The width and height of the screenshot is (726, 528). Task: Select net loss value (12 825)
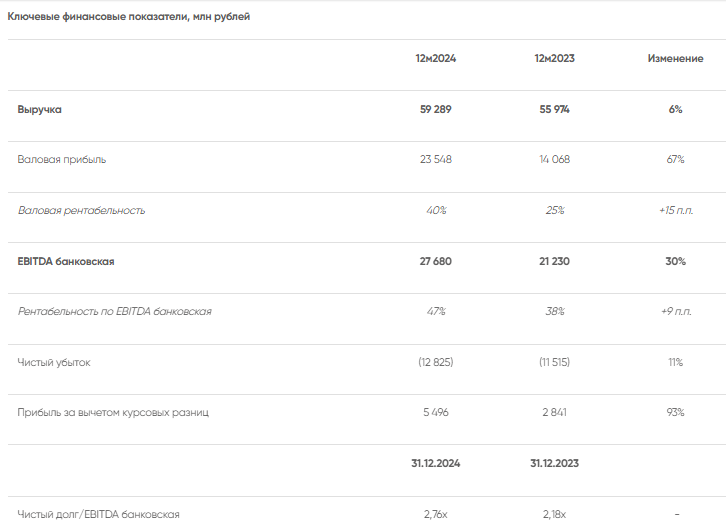(x=435, y=362)
